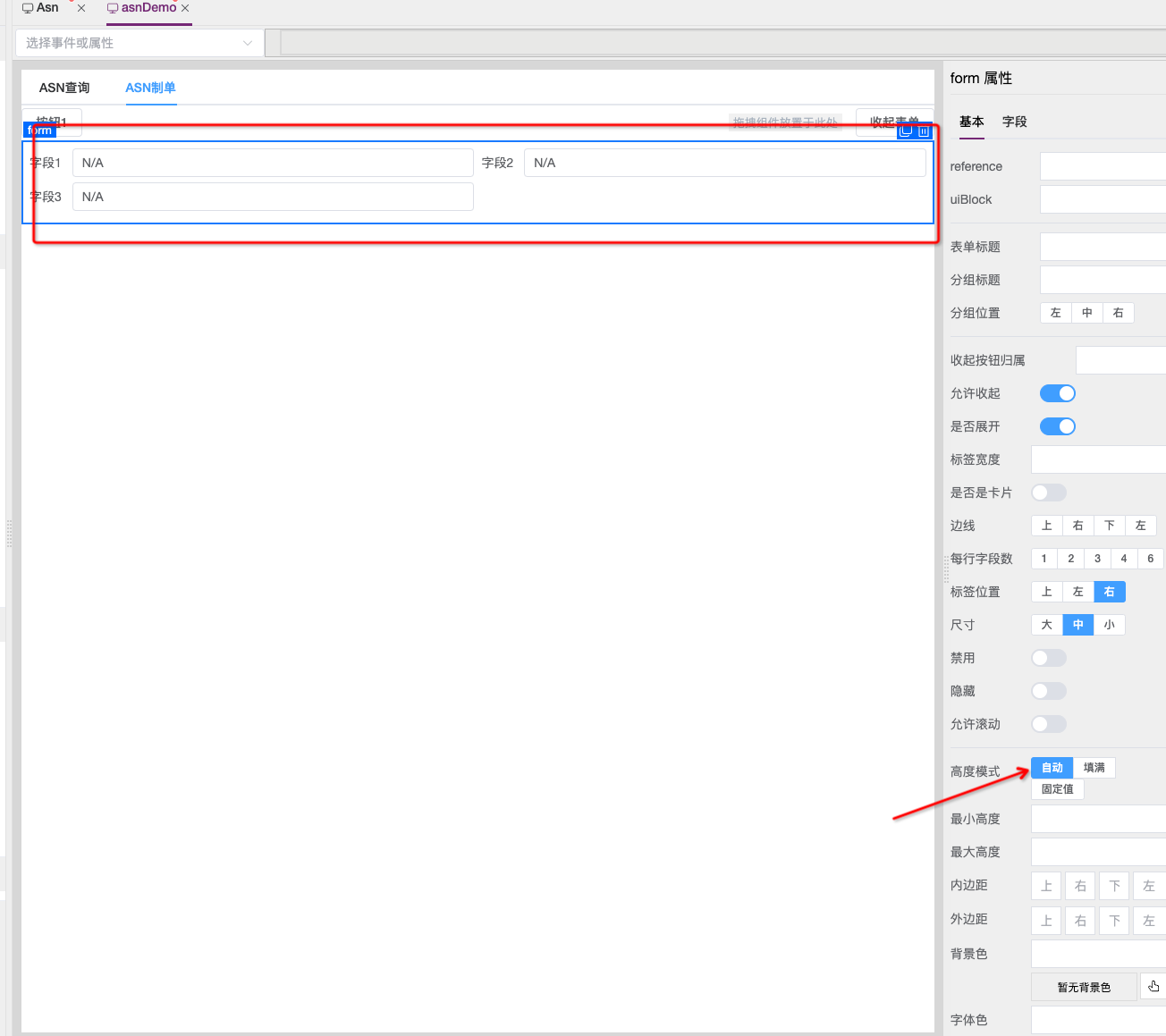Enable the 是否是卡片 switch
This screenshot has width=1166, height=1036.
(1048, 493)
